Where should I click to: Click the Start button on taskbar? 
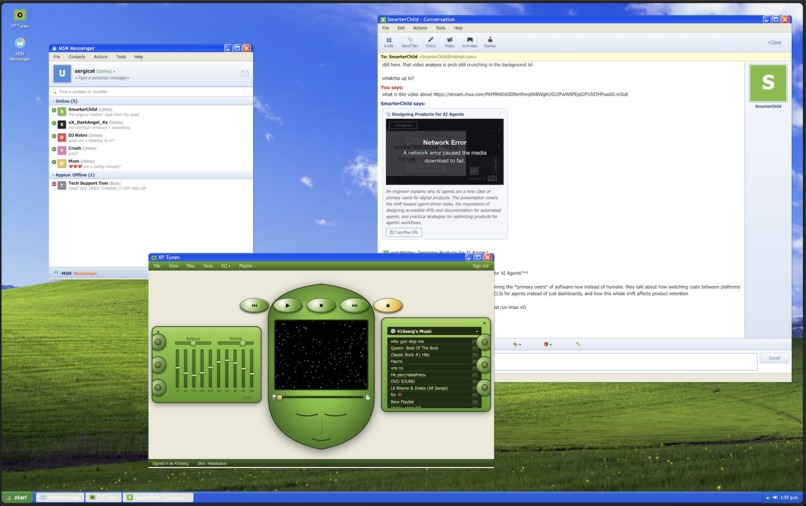click(x=17, y=497)
